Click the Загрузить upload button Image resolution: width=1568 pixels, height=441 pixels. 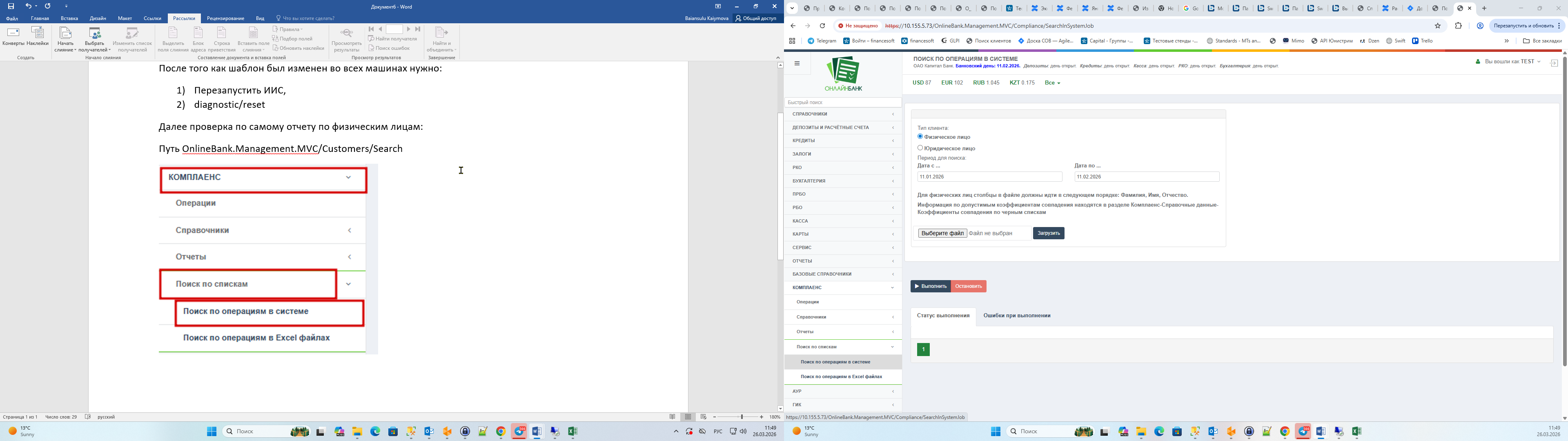click(1048, 233)
